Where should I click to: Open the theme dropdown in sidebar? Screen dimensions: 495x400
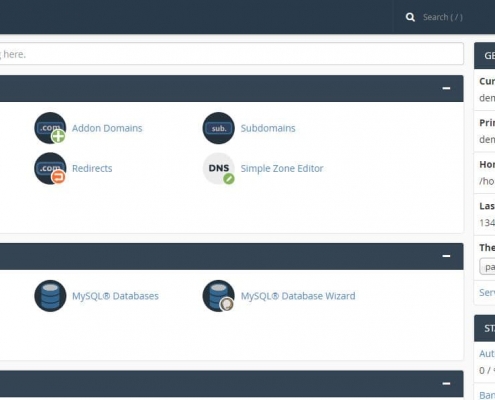(487, 267)
